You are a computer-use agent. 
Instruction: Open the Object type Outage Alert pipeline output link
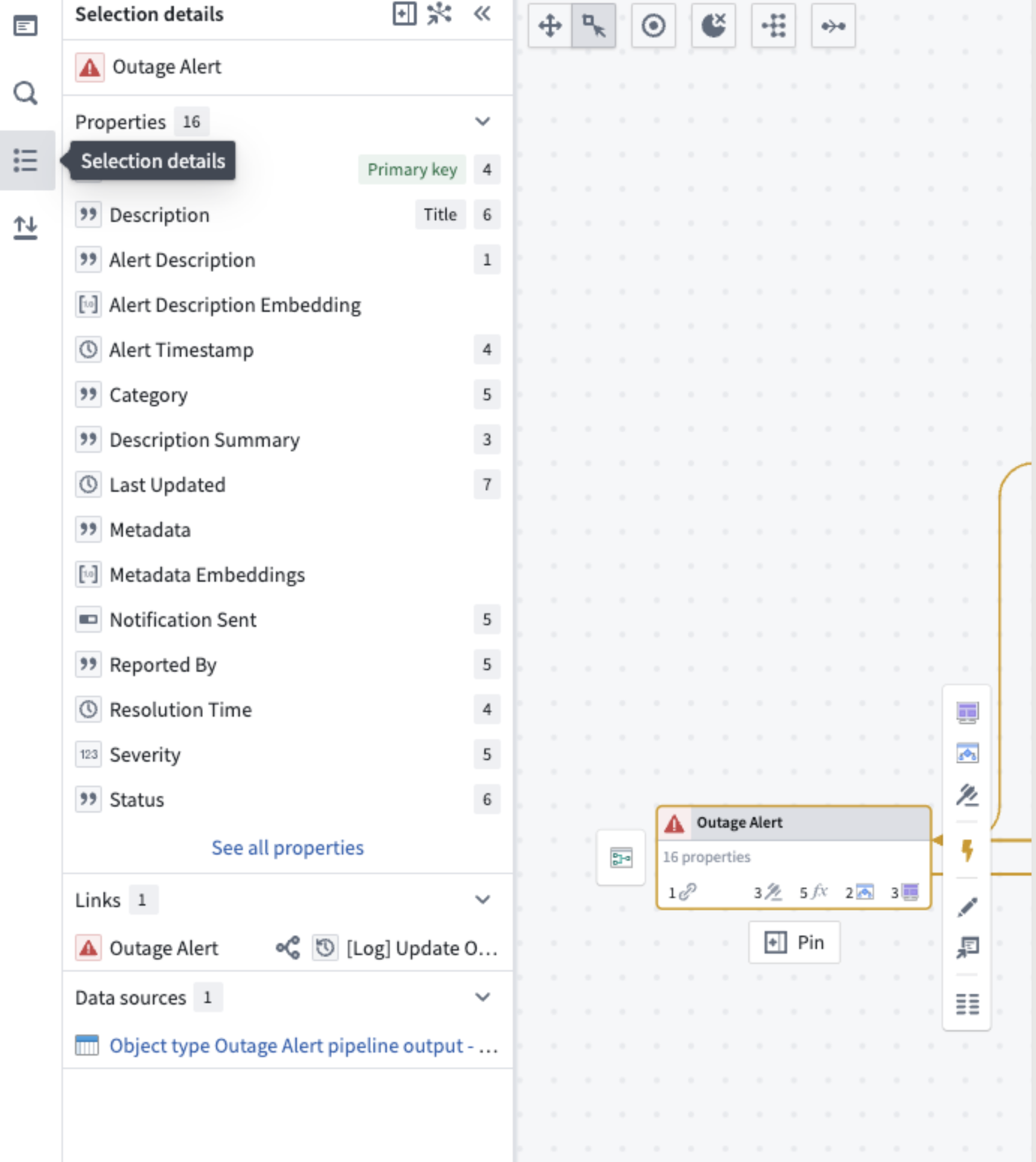tap(304, 1046)
